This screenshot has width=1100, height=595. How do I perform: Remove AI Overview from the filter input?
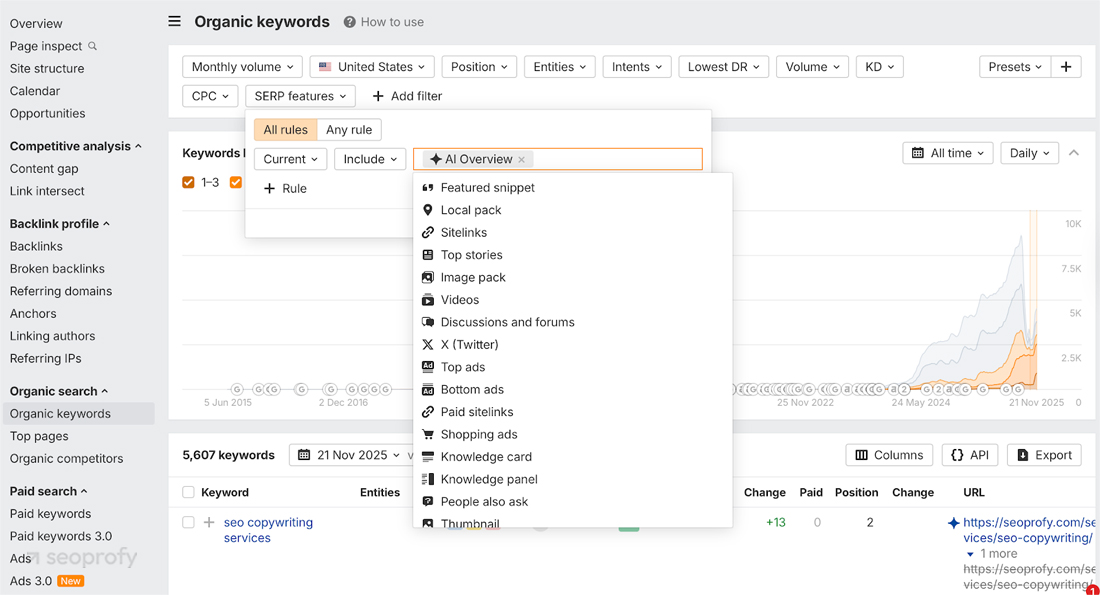pos(521,158)
